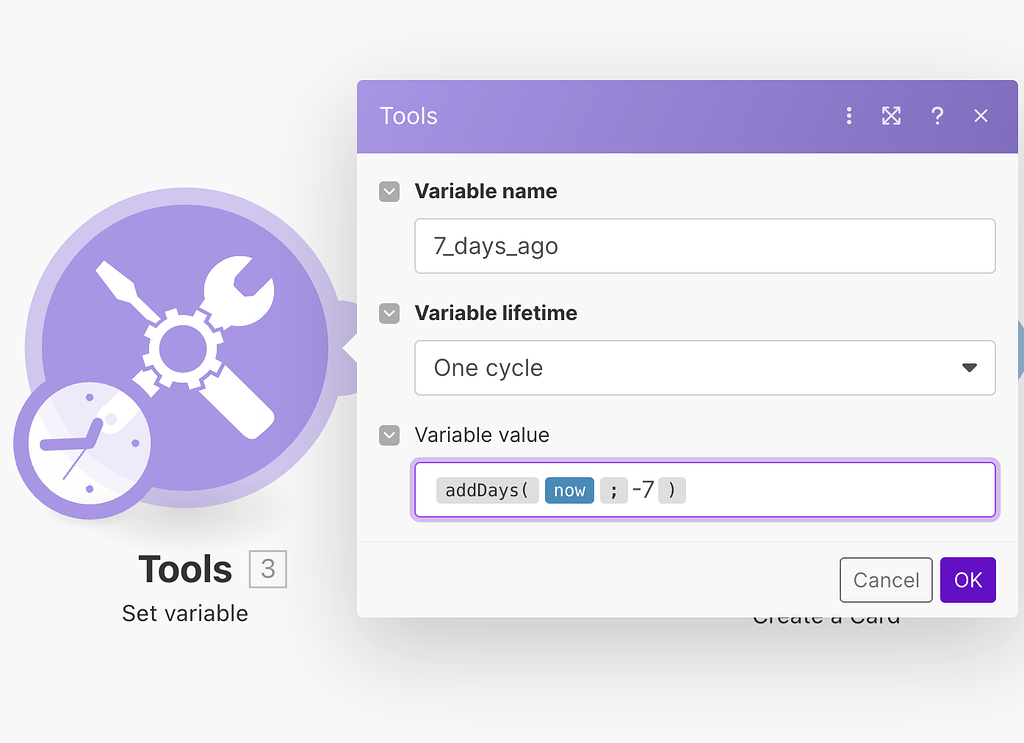The height and width of the screenshot is (743, 1024).
Task: Click the addDays( function token
Action: click(487, 490)
